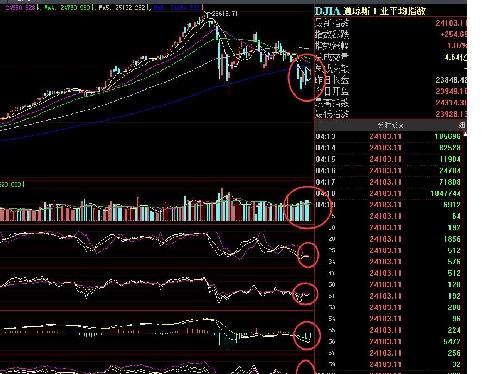The height and width of the screenshot is (374, 500).
Task: Open the detail button beside trades header
Action: click(462, 125)
